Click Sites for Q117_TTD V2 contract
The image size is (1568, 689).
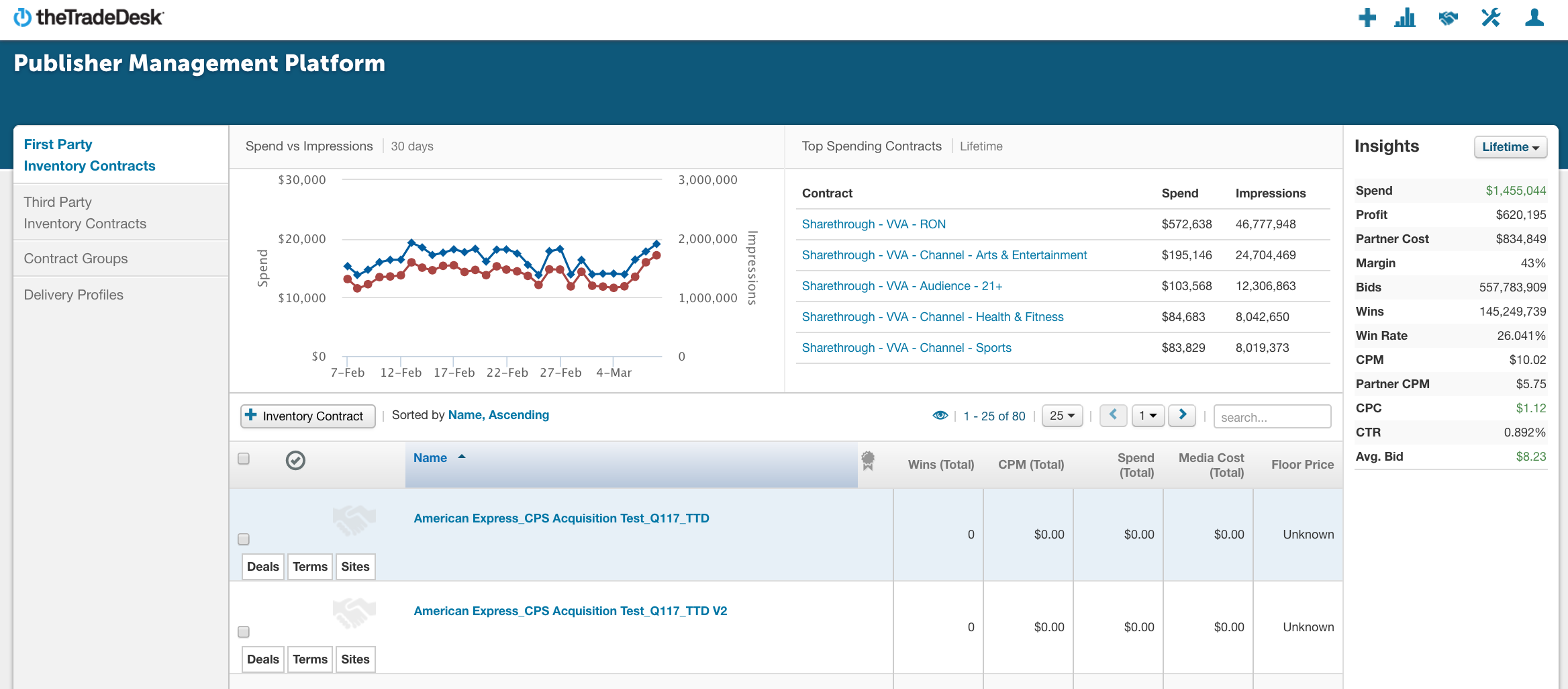pos(355,659)
